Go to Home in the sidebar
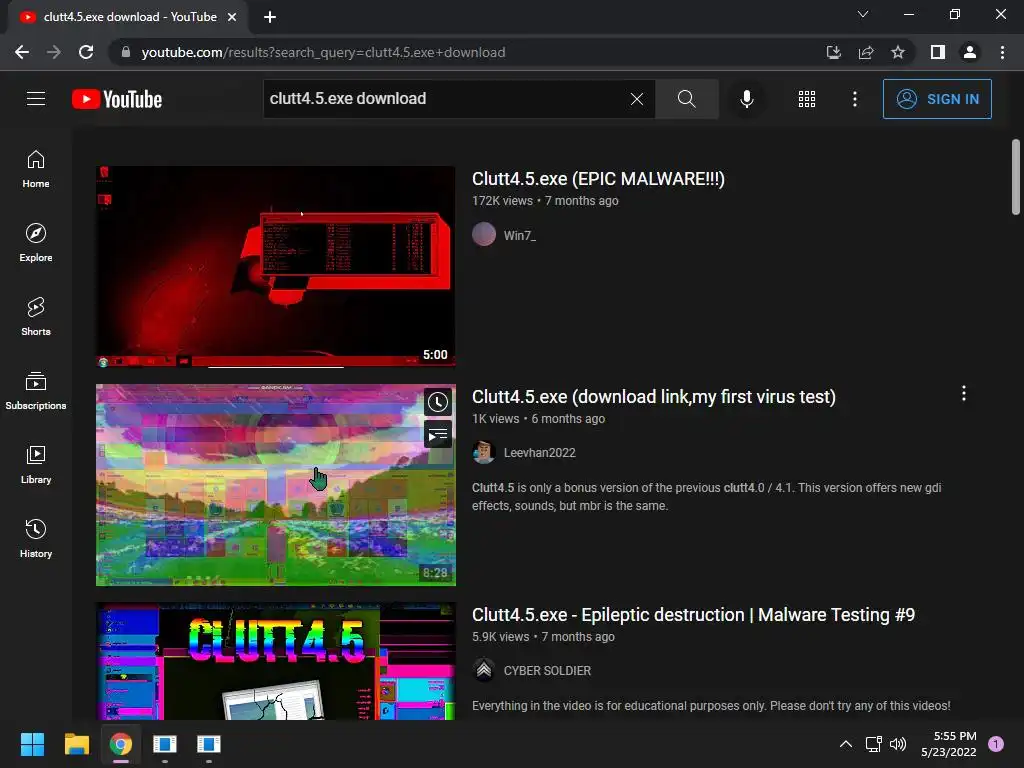Image resolution: width=1024 pixels, height=768 pixels. [x=36, y=169]
